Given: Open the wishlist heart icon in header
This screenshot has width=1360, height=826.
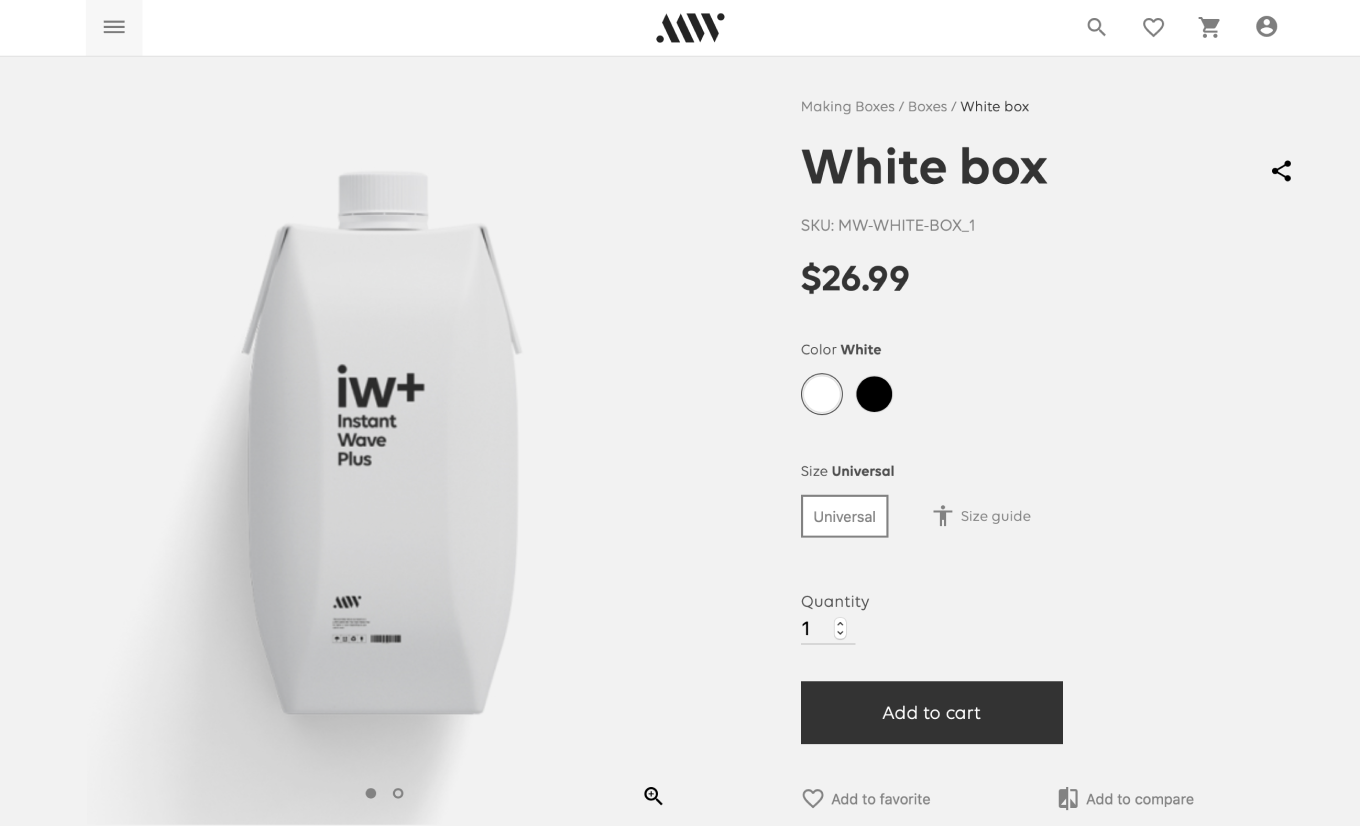Looking at the screenshot, I should tap(1154, 27).
